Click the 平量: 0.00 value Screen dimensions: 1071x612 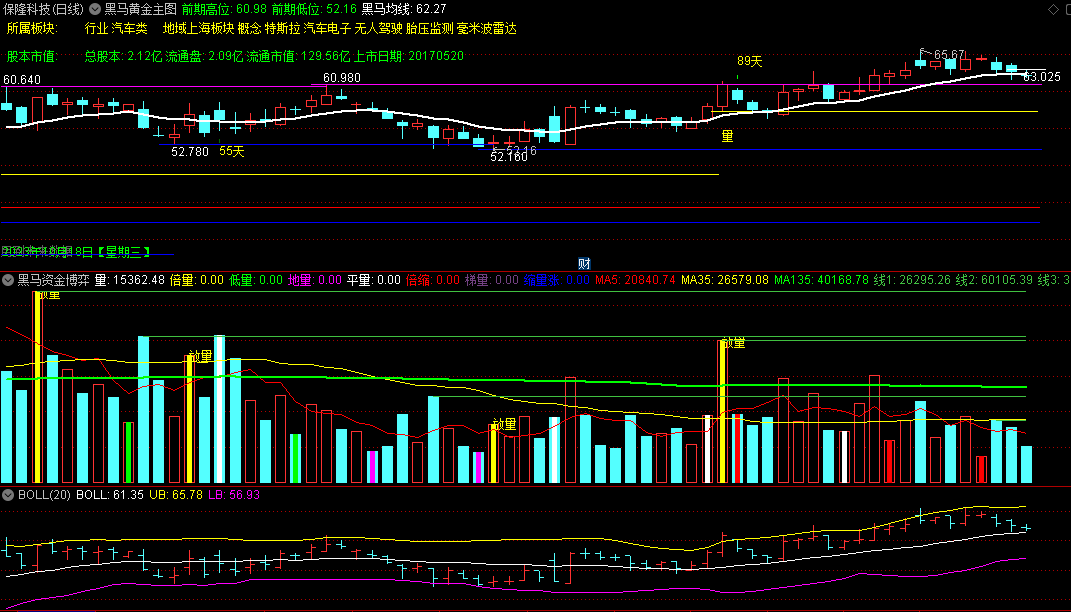[374, 280]
